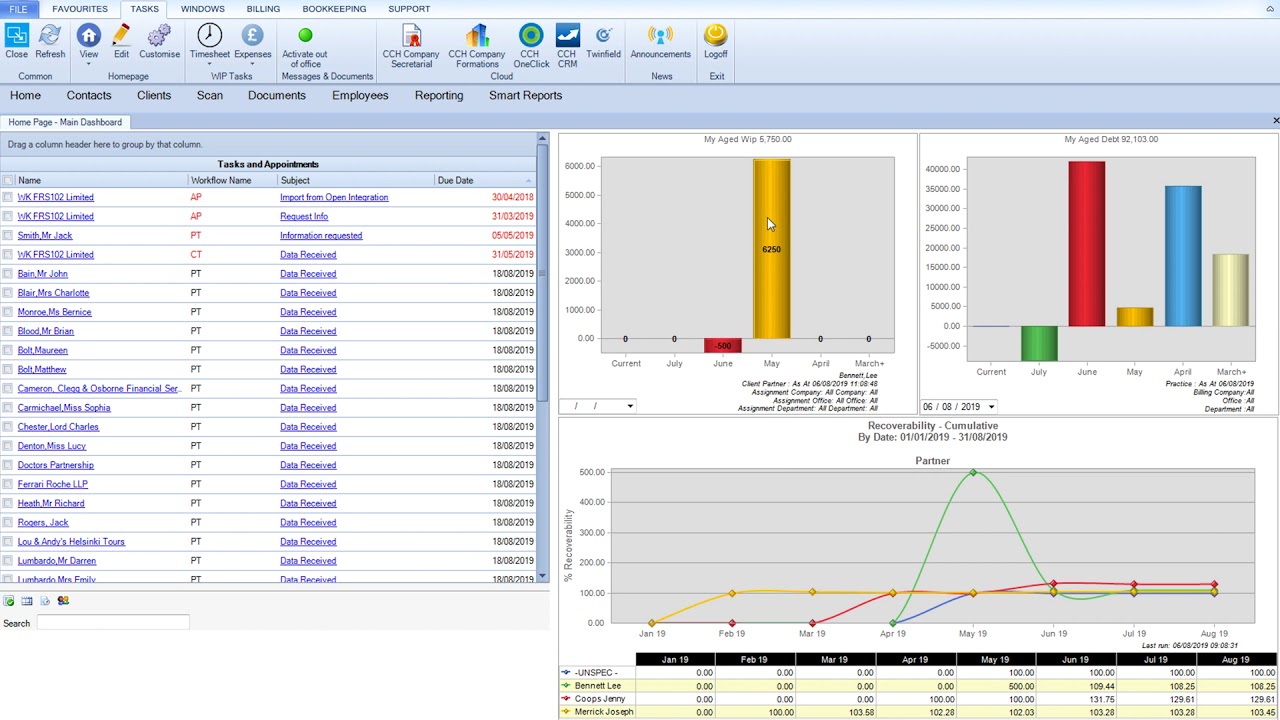Open the 06/08/2019 date dropdown
1280x720 pixels.
(x=991, y=407)
